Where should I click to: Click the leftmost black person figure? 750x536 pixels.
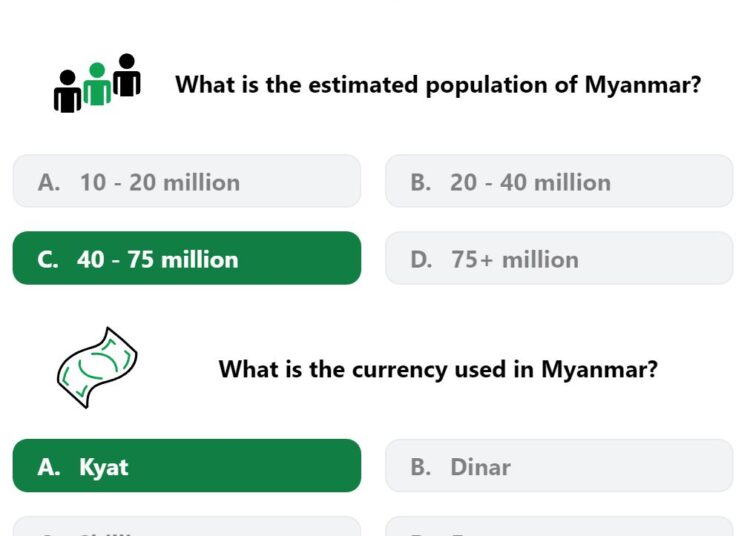click(x=67, y=91)
